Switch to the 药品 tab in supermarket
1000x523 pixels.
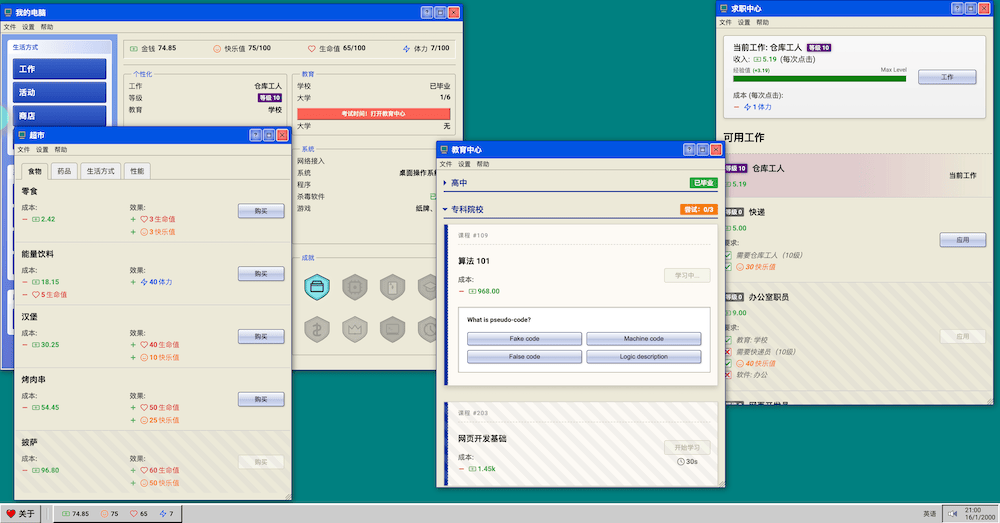point(63,171)
